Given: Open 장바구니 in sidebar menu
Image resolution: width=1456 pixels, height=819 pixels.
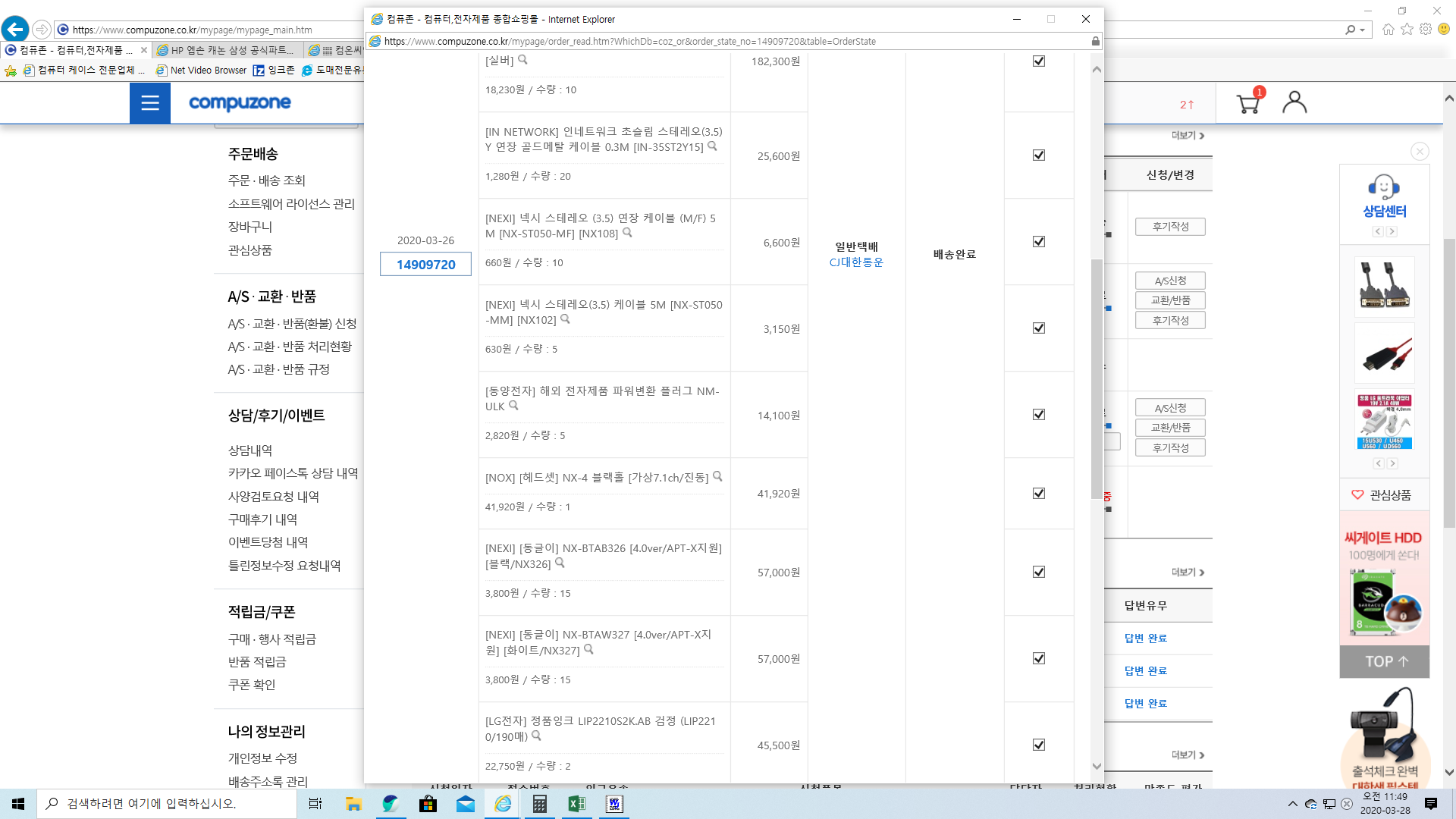Looking at the screenshot, I should point(250,227).
